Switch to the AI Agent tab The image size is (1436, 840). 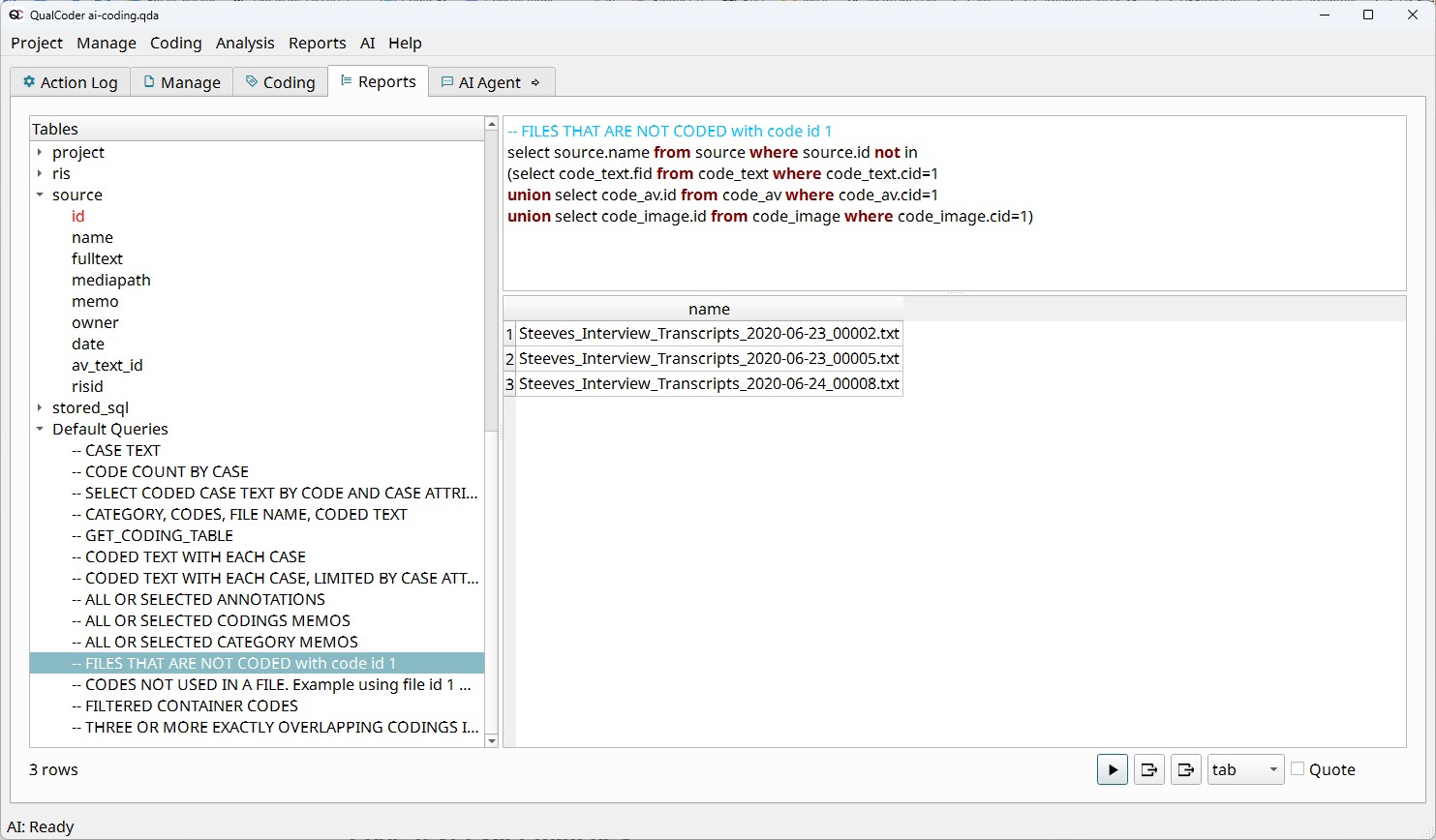[x=491, y=82]
